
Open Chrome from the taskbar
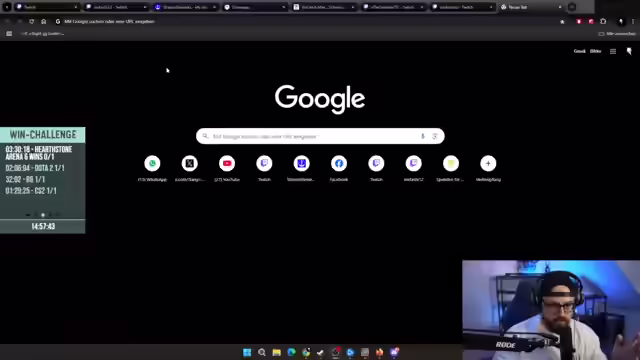click(306, 352)
